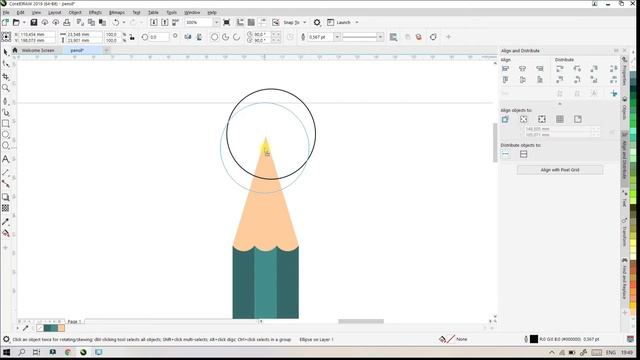The image size is (640, 360).
Task: Select the Parallel Dimension tool
Action: [5, 173]
